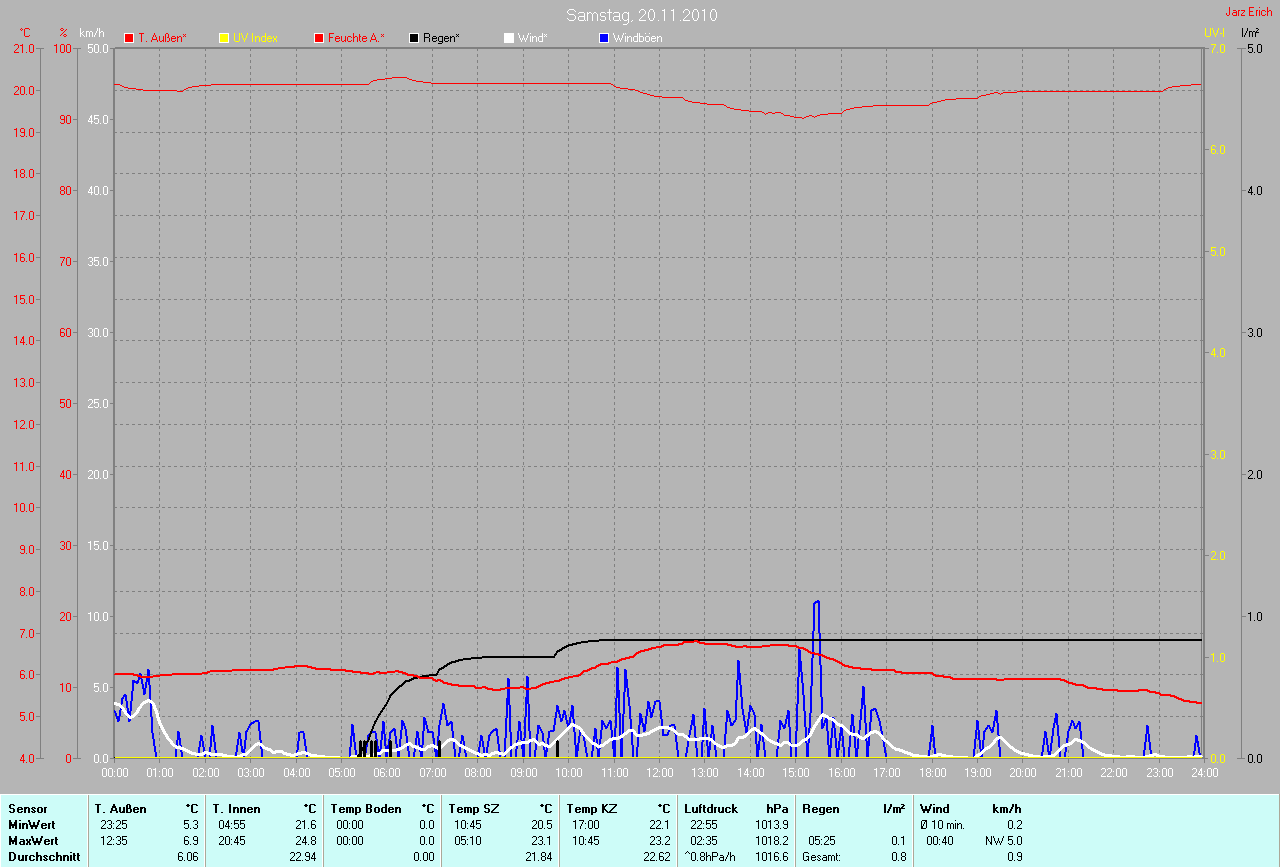Click the l/m² axis header on the right
The width and height of the screenshot is (1280, 867).
point(1249,32)
